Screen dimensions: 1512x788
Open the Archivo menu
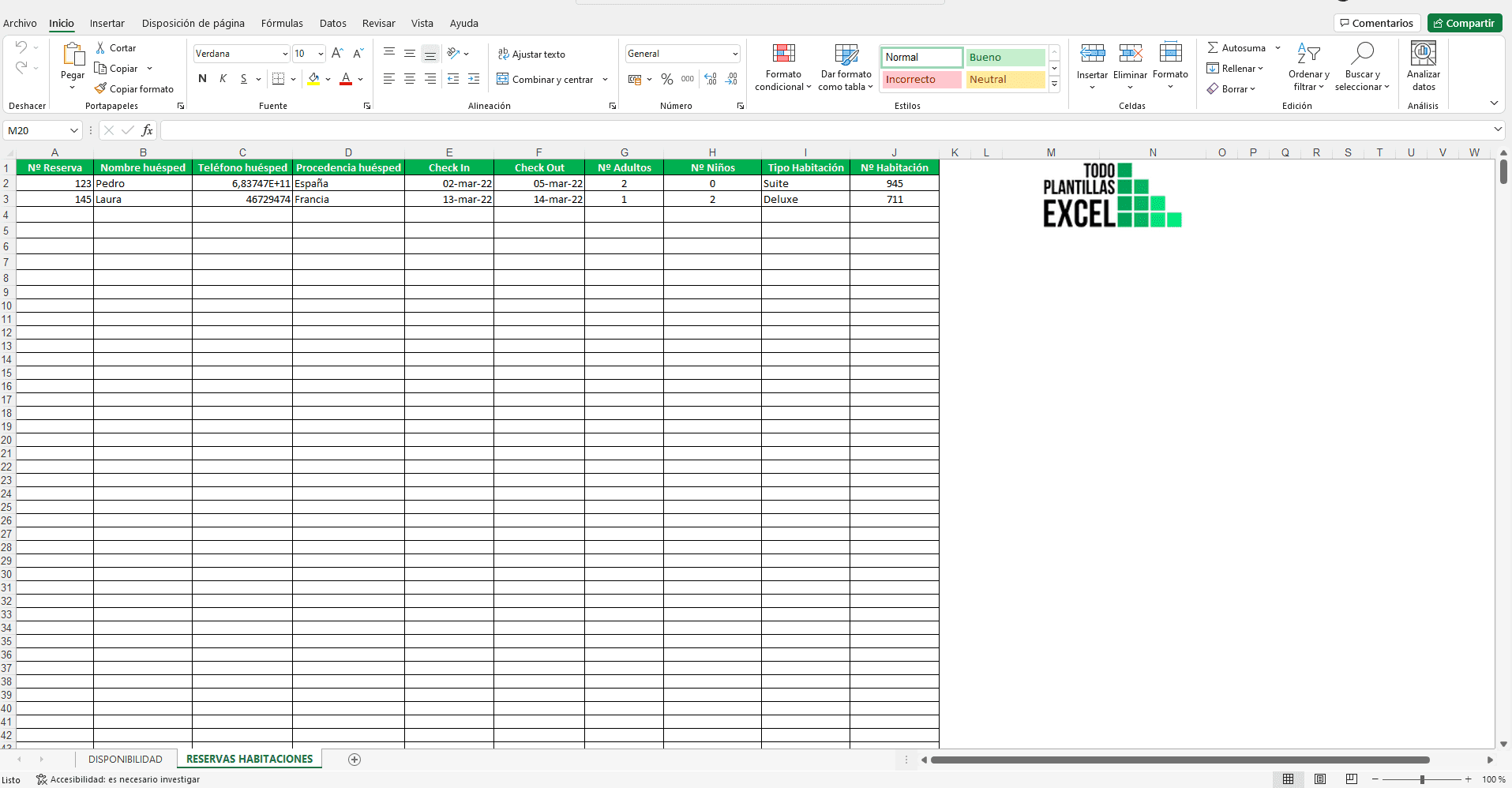click(20, 23)
